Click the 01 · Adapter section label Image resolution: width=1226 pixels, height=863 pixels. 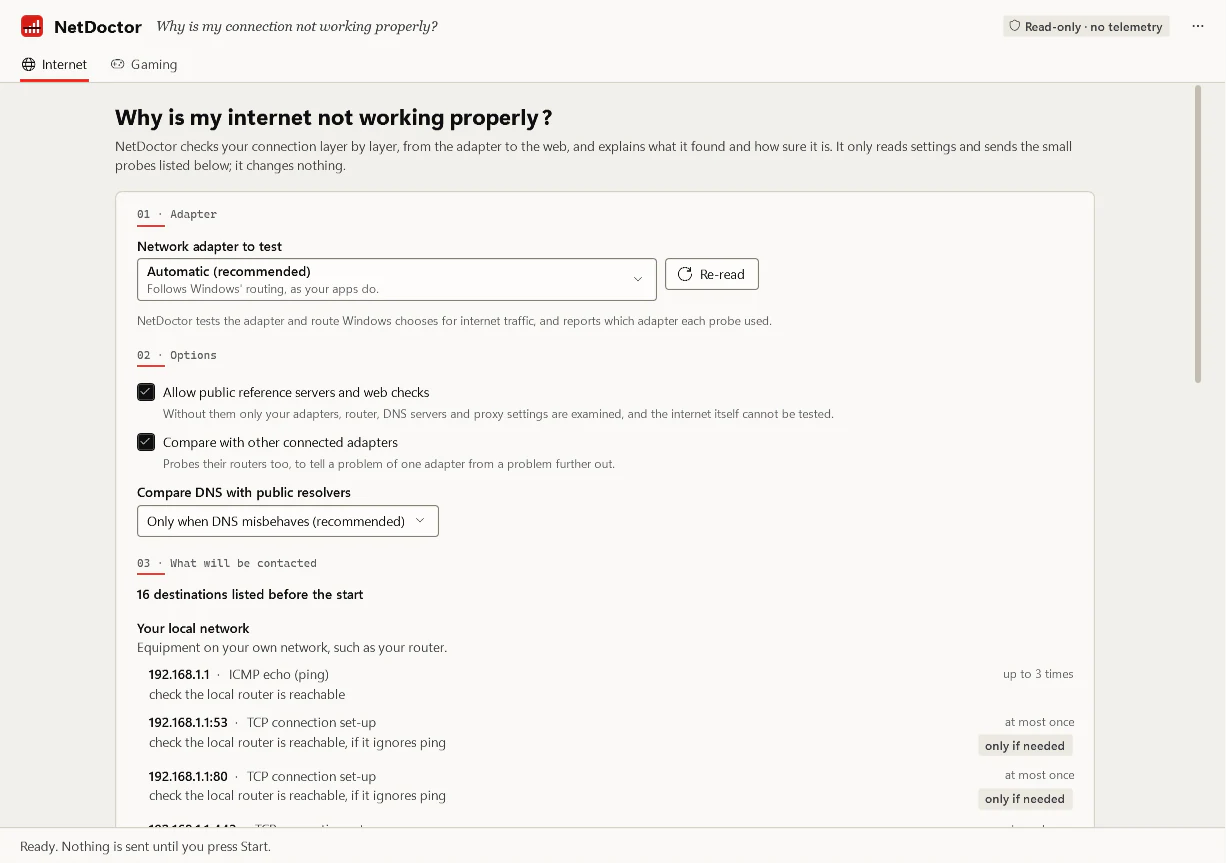coord(177,214)
